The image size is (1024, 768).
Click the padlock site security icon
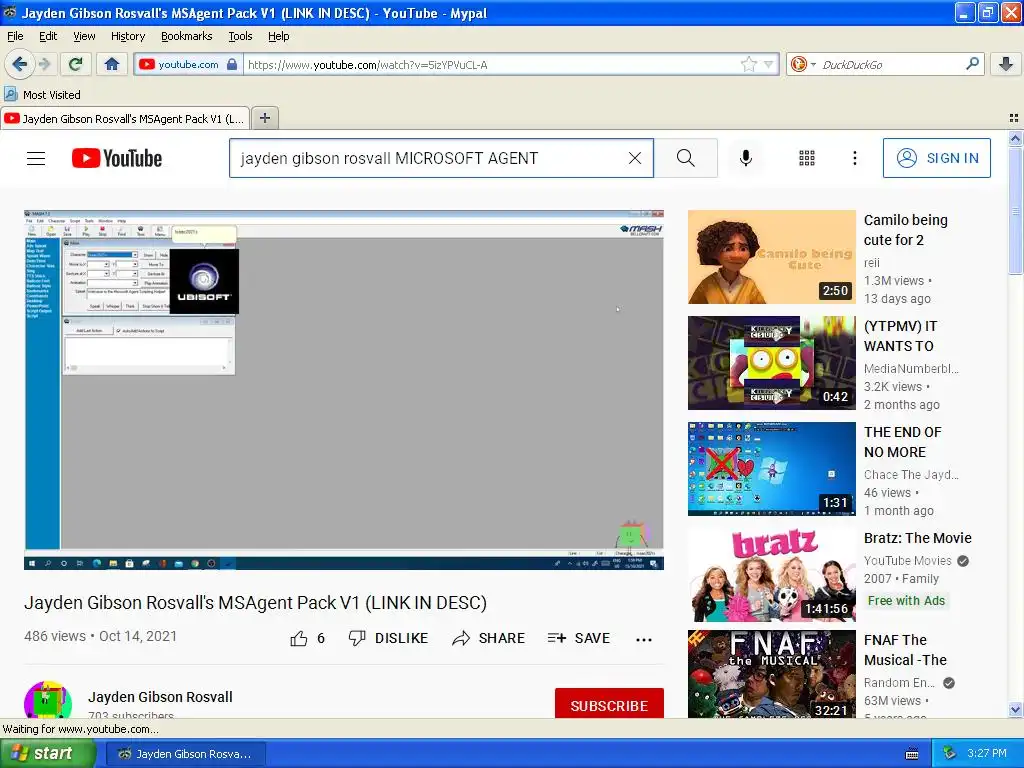pyautogui.click(x=232, y=65)
